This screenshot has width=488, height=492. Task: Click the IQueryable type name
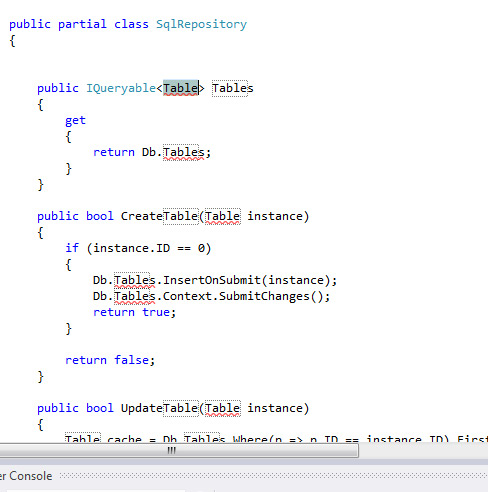click(121, 88)
